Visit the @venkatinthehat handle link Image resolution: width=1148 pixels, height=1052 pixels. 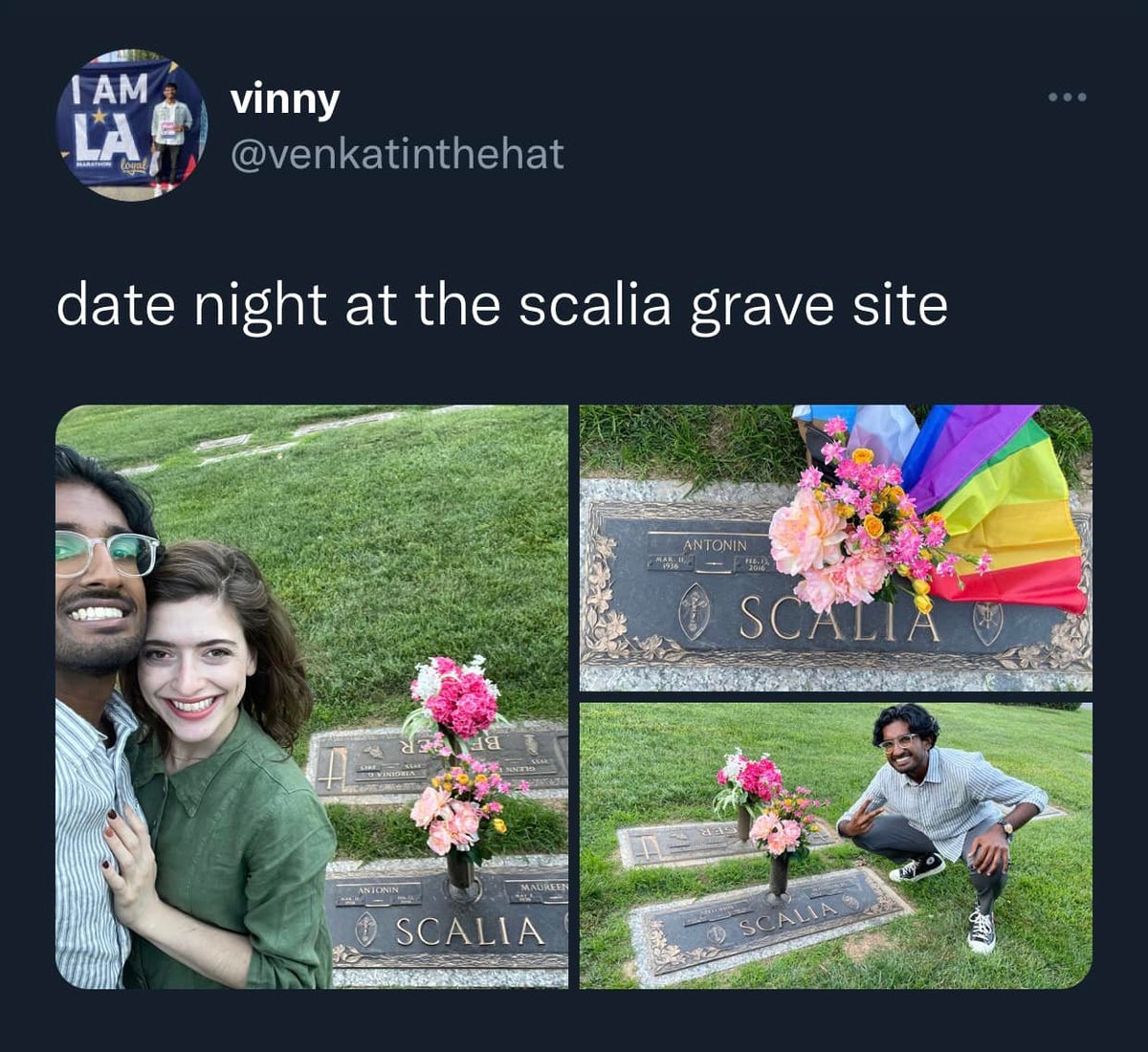[x=397, y=153]
